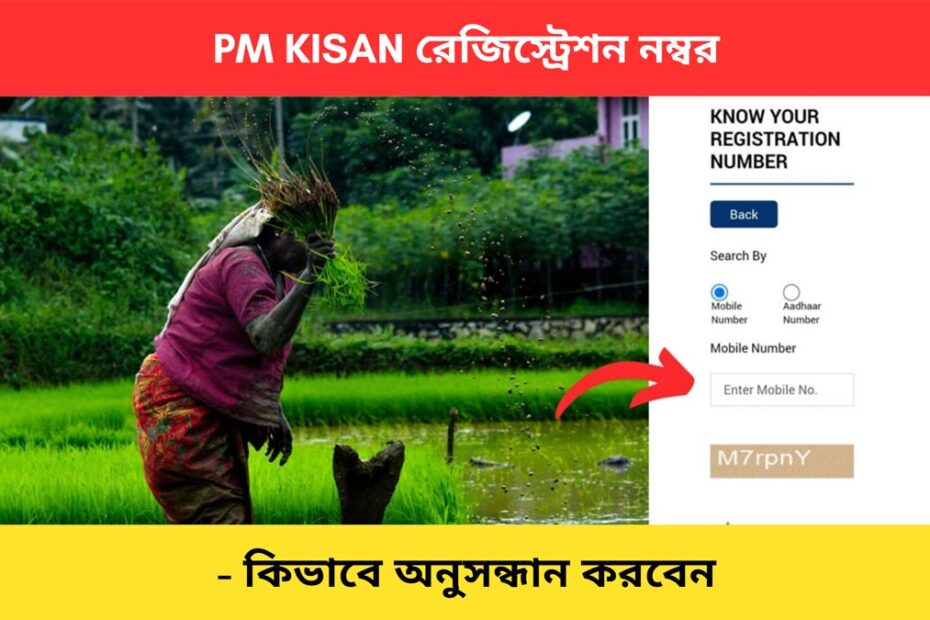Click the tree stump in the paddy field
This screenshot has width=930, height=620.
click(368, 482)
